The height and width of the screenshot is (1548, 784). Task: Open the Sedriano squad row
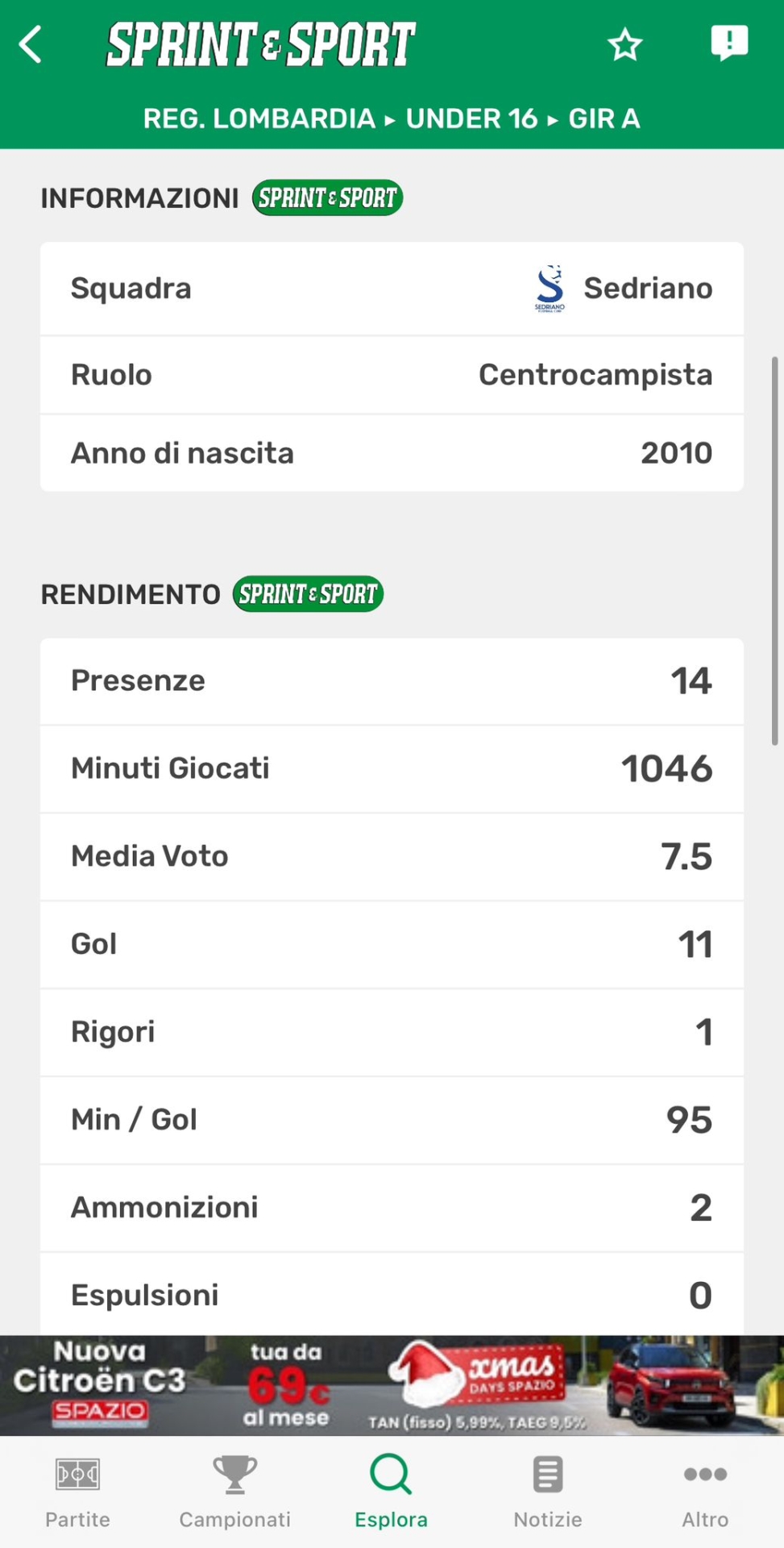click(392, 289)
